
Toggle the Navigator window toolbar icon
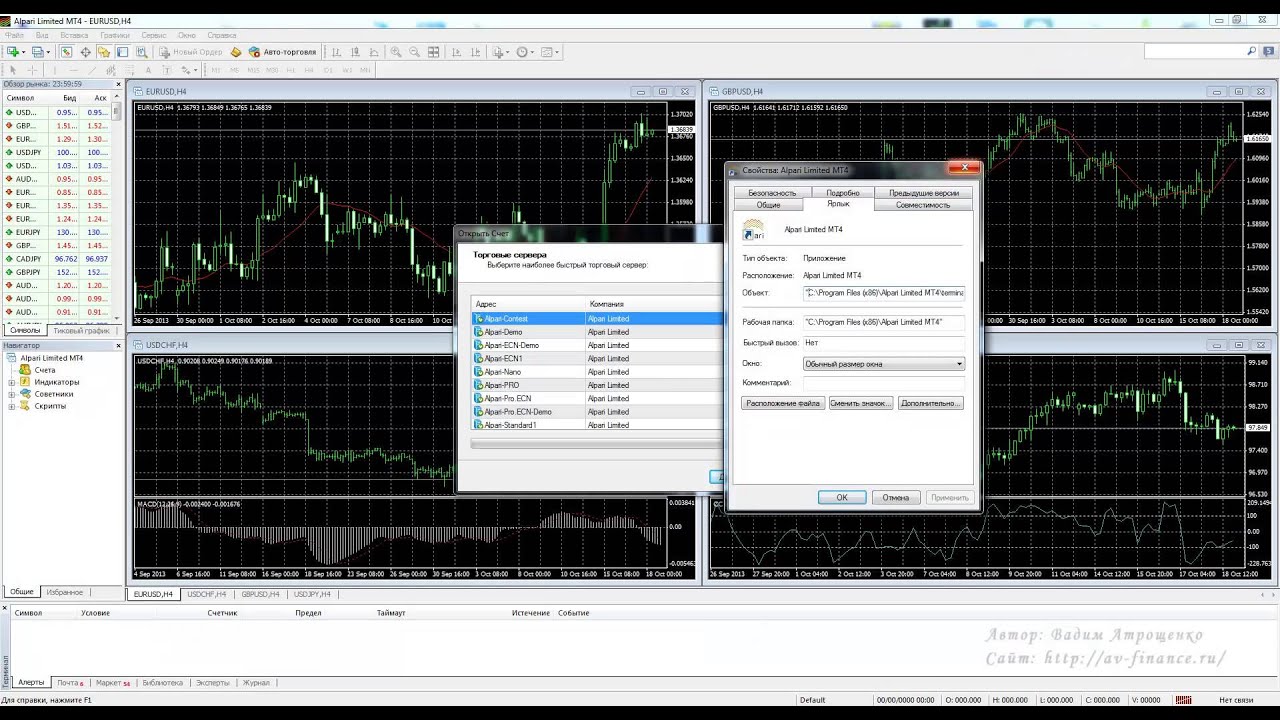tap(103, 52)
